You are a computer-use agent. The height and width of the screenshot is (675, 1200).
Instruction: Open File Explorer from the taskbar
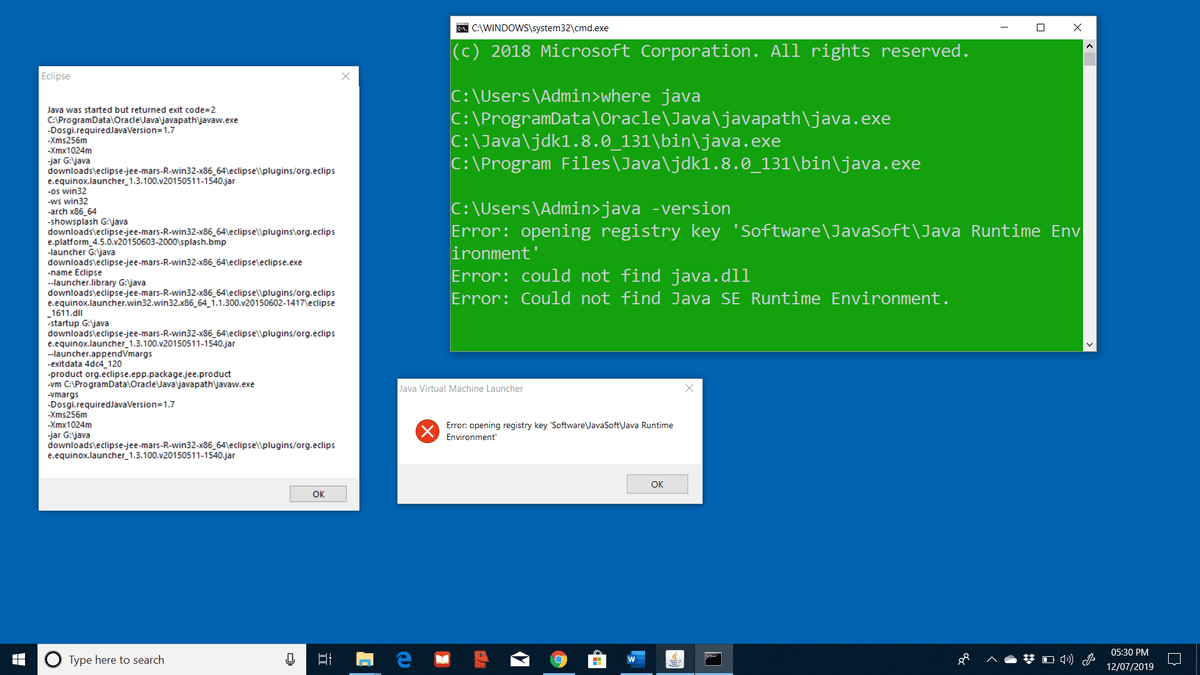(365, 659)
